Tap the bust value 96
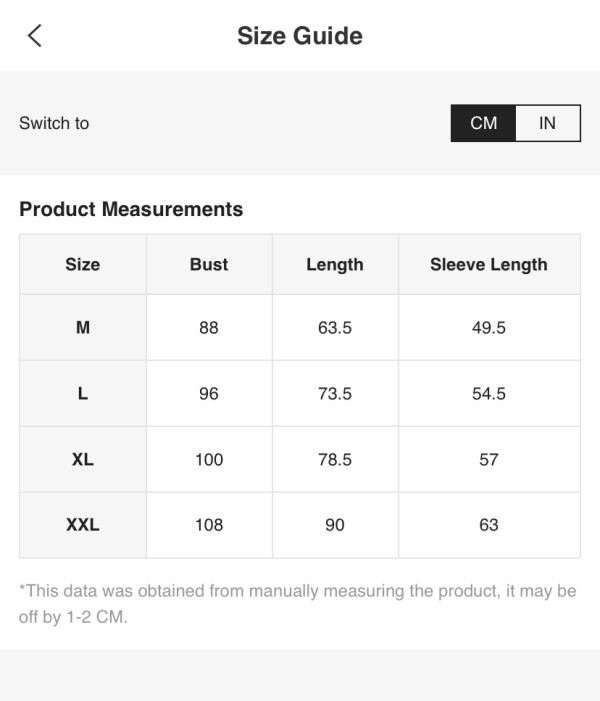 pyautogui.click(x=209, y=393)
